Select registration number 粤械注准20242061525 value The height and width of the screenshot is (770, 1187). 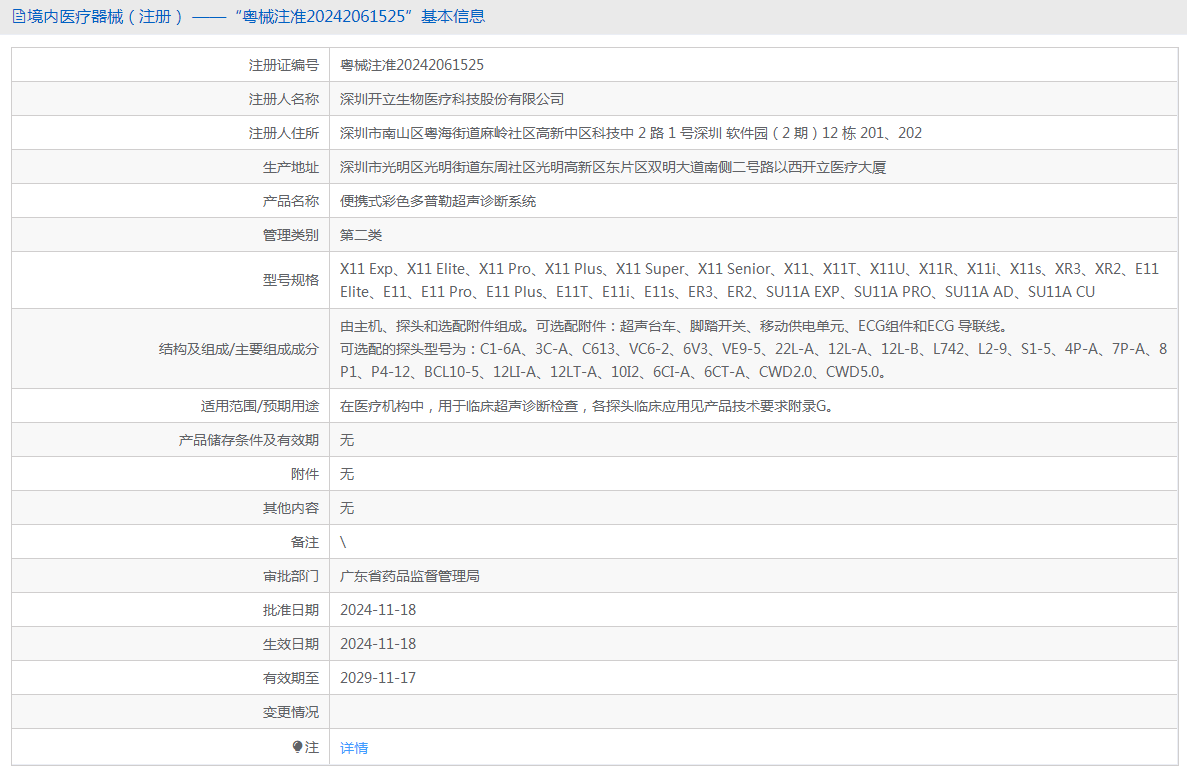click(x=412, y=65)
